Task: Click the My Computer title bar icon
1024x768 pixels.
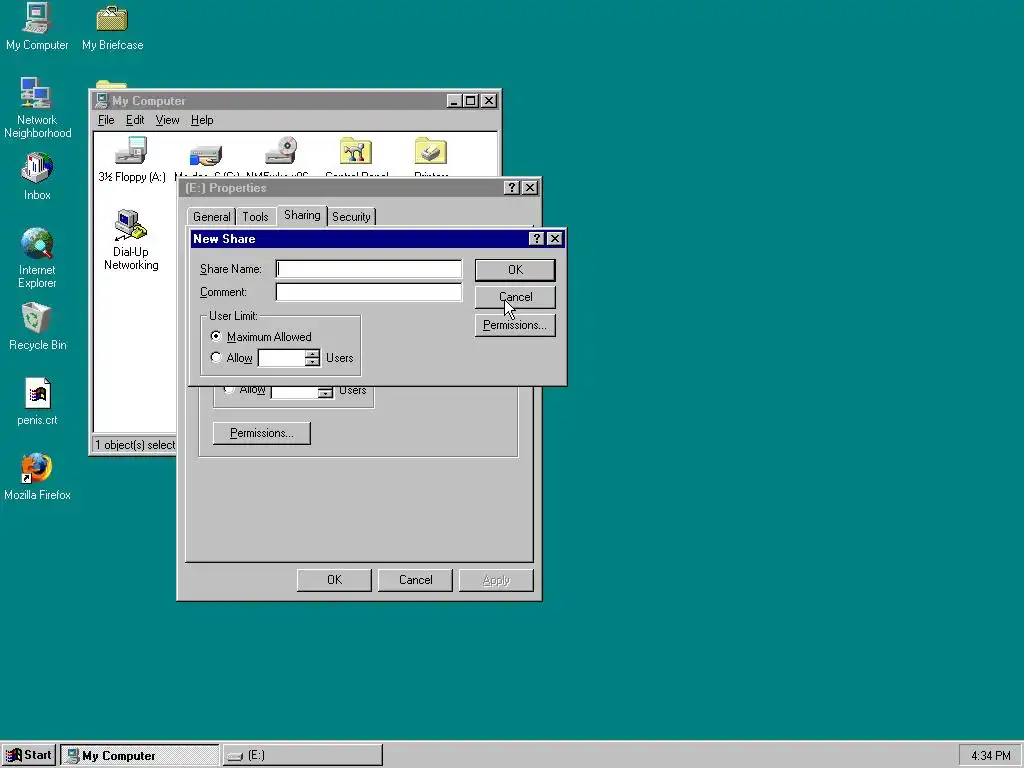Action: (101, 101)
